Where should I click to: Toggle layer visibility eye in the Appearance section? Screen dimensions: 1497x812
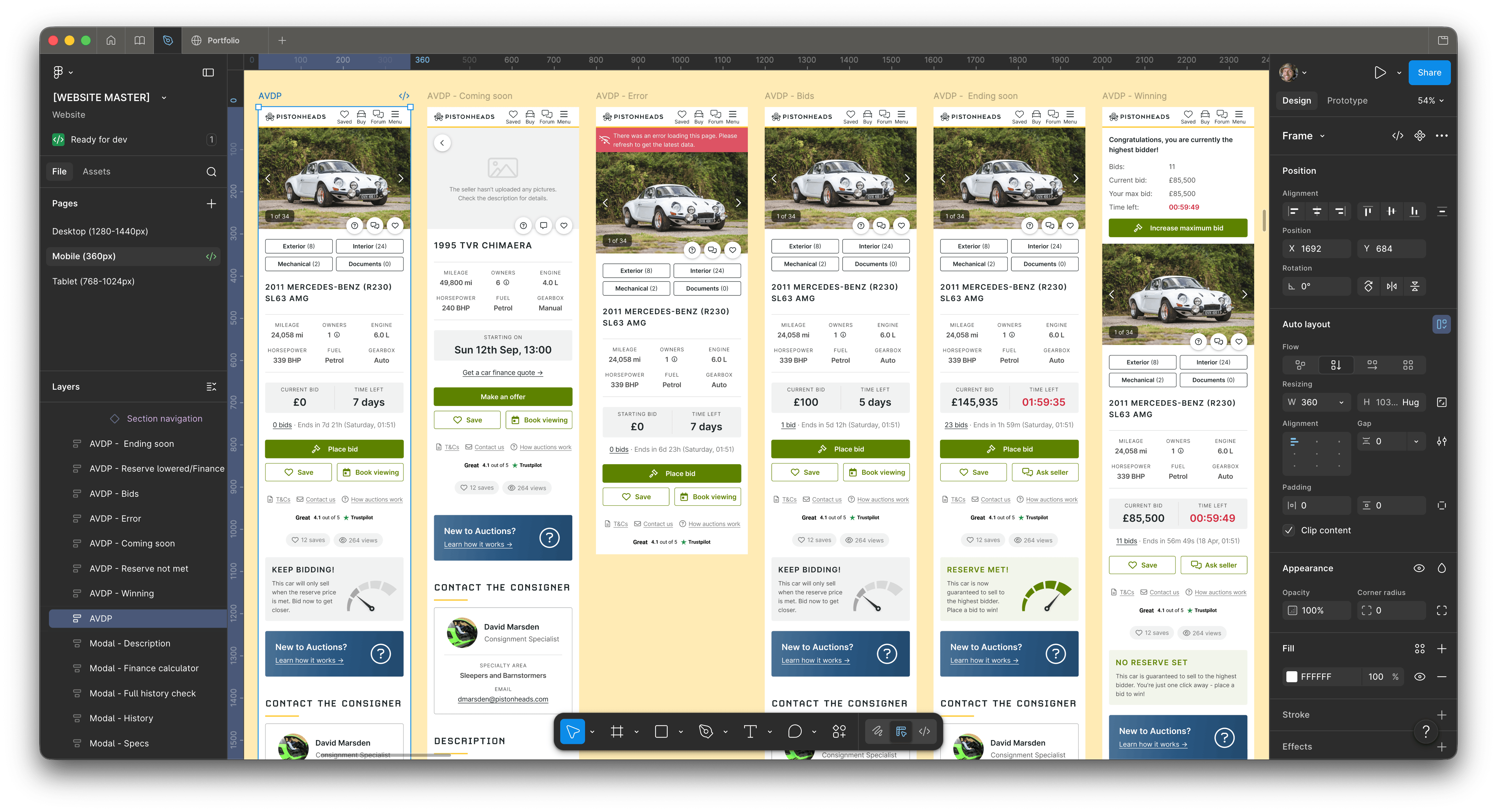pyautogui.click(x=1419, y=568)
